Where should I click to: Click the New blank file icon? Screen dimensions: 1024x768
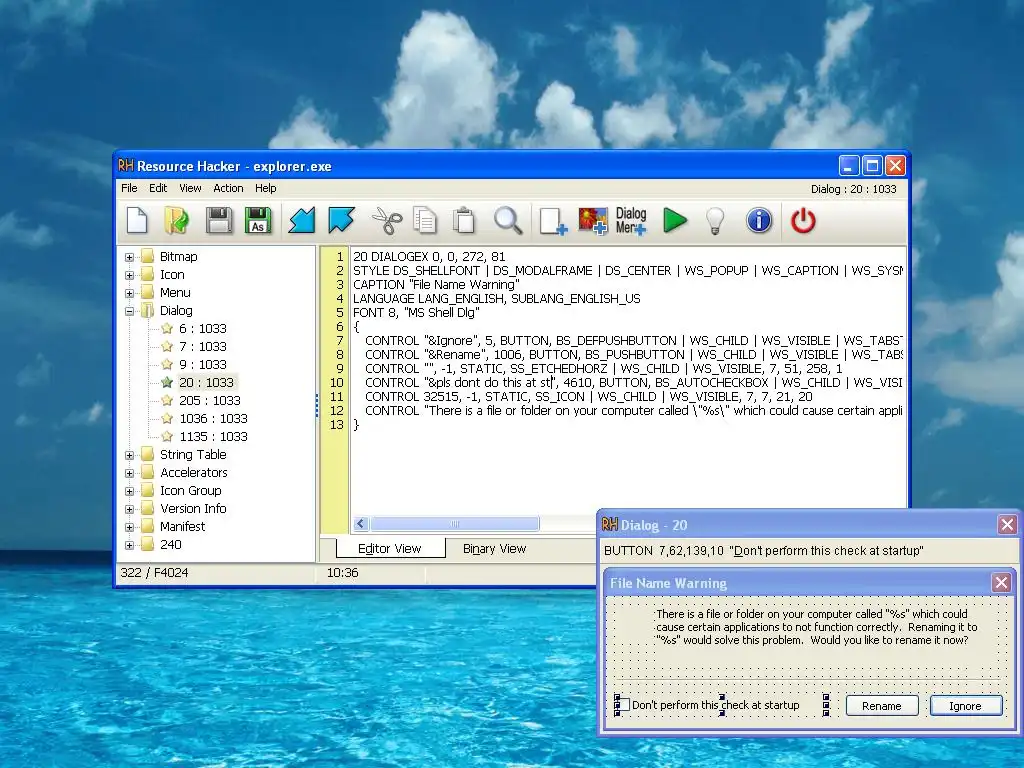(136, 220)
